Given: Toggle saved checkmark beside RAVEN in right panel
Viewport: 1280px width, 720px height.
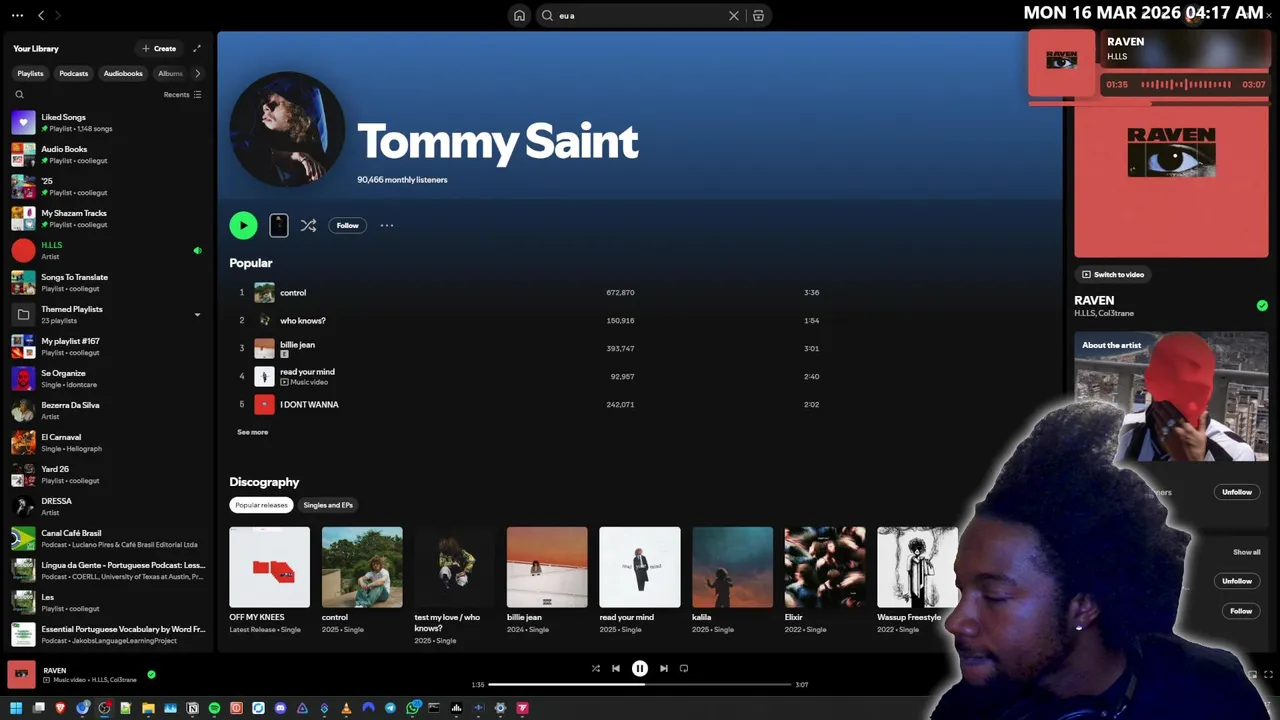Looking at the screenshot, I should point(1262,306).
